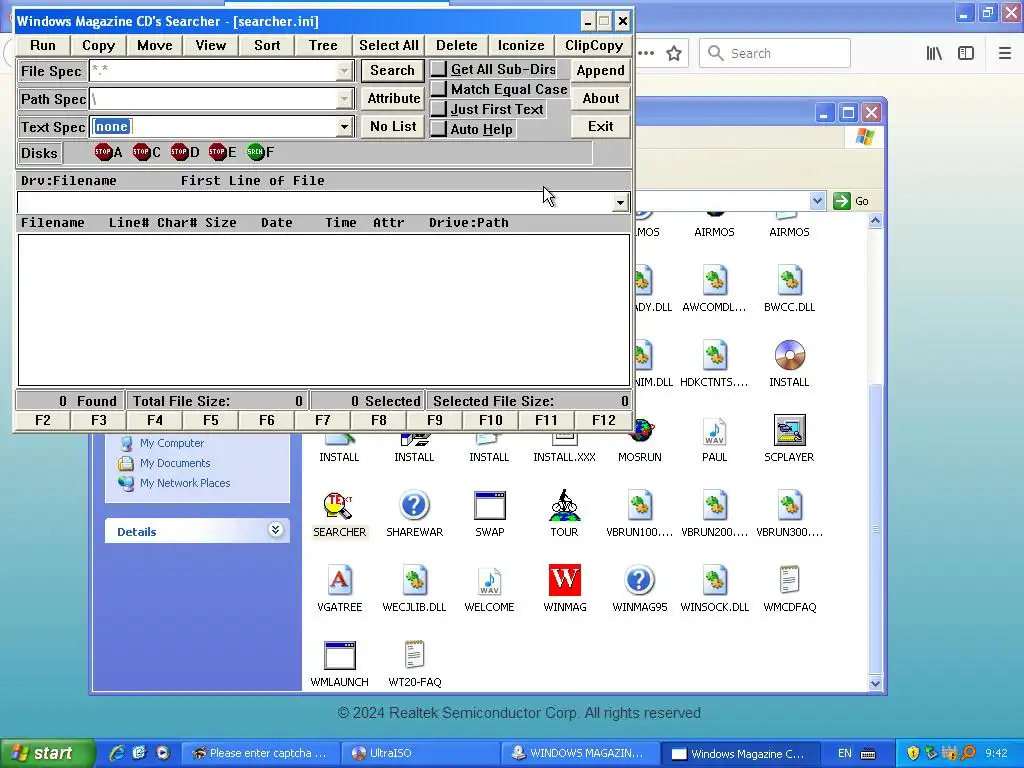
Task: Check Just First Text option
Action: 439,109
